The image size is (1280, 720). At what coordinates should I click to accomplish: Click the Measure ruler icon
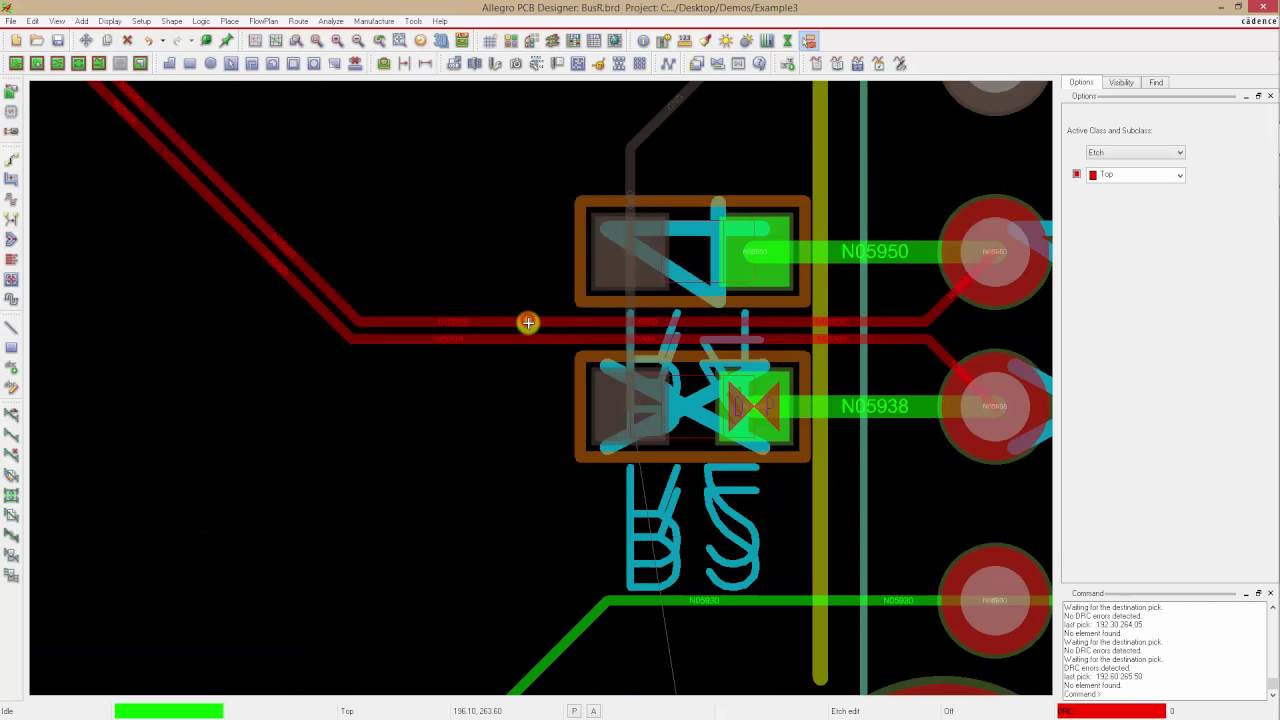(x=685, y=41)
